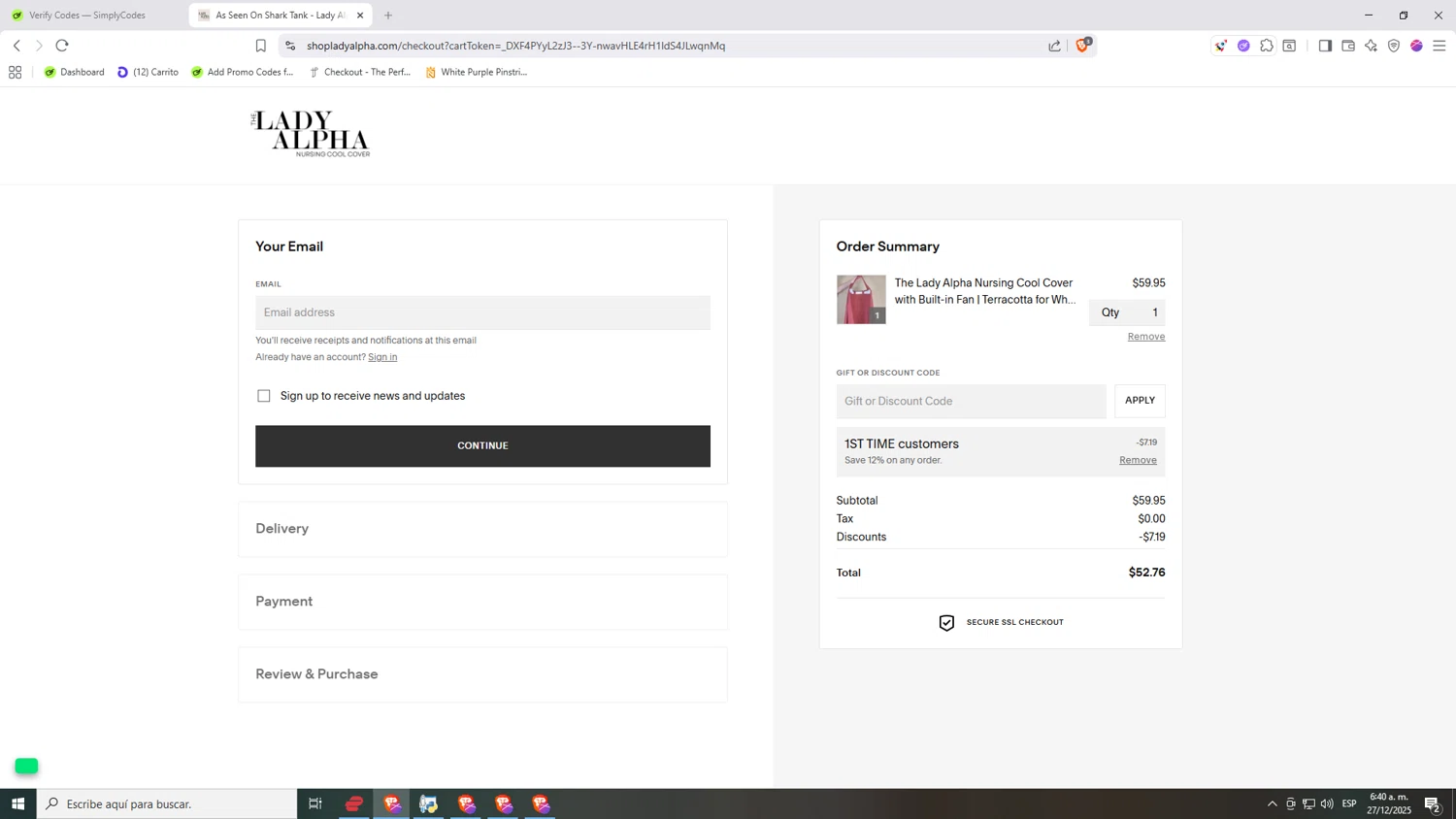This screenshot has width=1456, height=819.
Task: Select the As Seen On Shark Tank tab
Action: (281, 16)
